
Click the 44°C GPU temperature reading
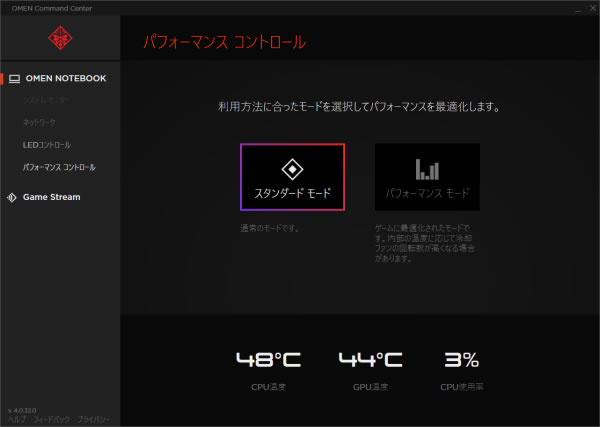[x=370, y=360]
